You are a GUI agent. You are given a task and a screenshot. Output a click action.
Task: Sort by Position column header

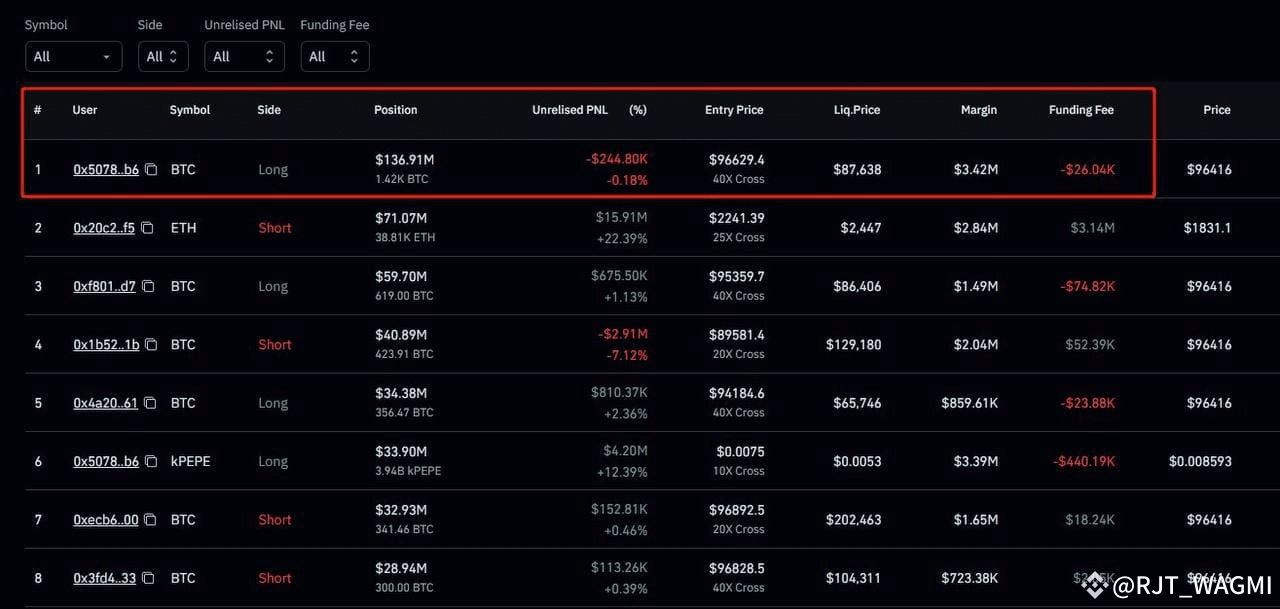(396, 110)
